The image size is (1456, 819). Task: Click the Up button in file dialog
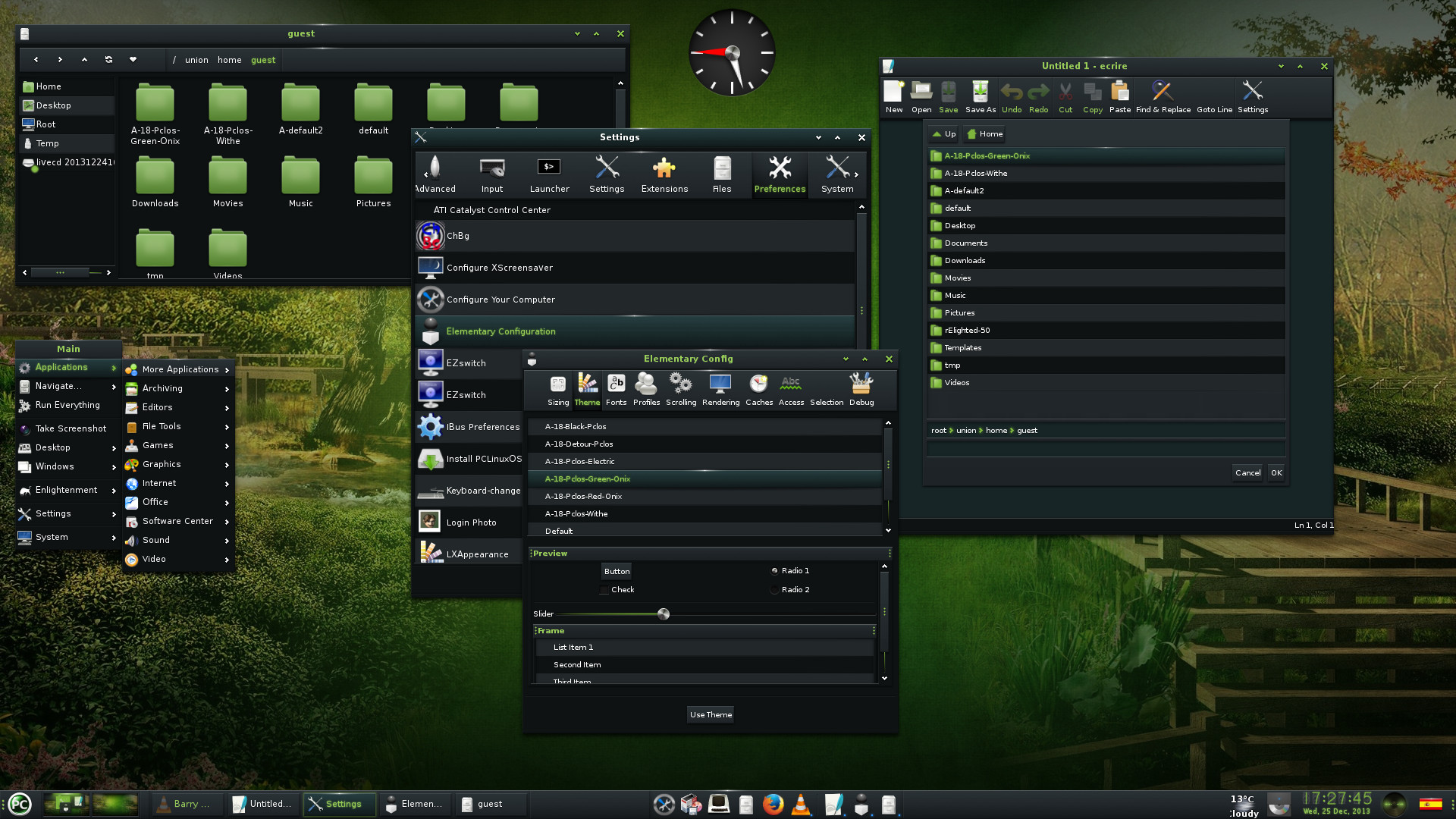pyautogui.click(x=943, y=134)
